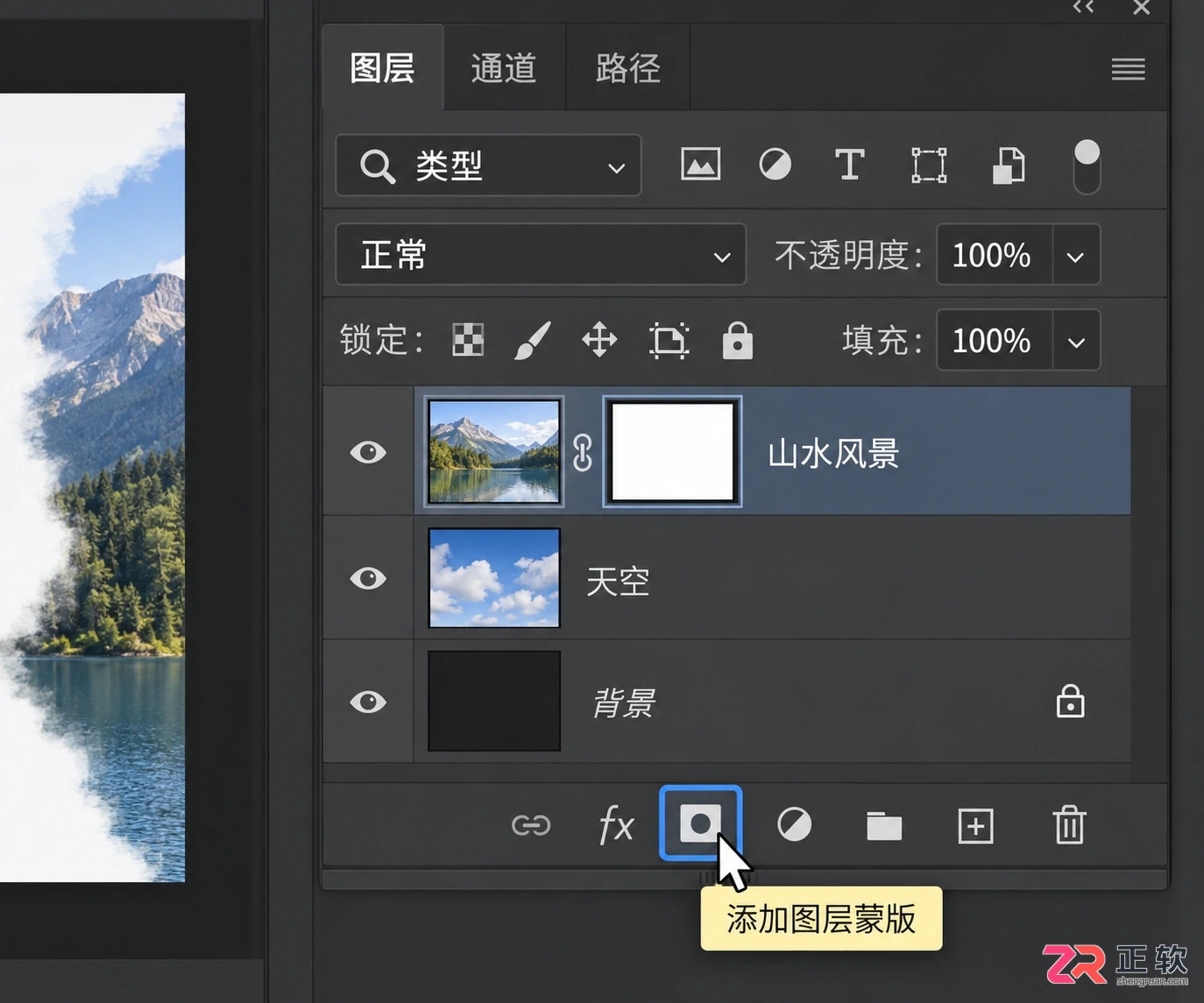The width and height of the screenshot is (1204, 1003).
Task: Select the 天空 layer thumbnail
Action: pyautogui.click(x=494, y=577)
